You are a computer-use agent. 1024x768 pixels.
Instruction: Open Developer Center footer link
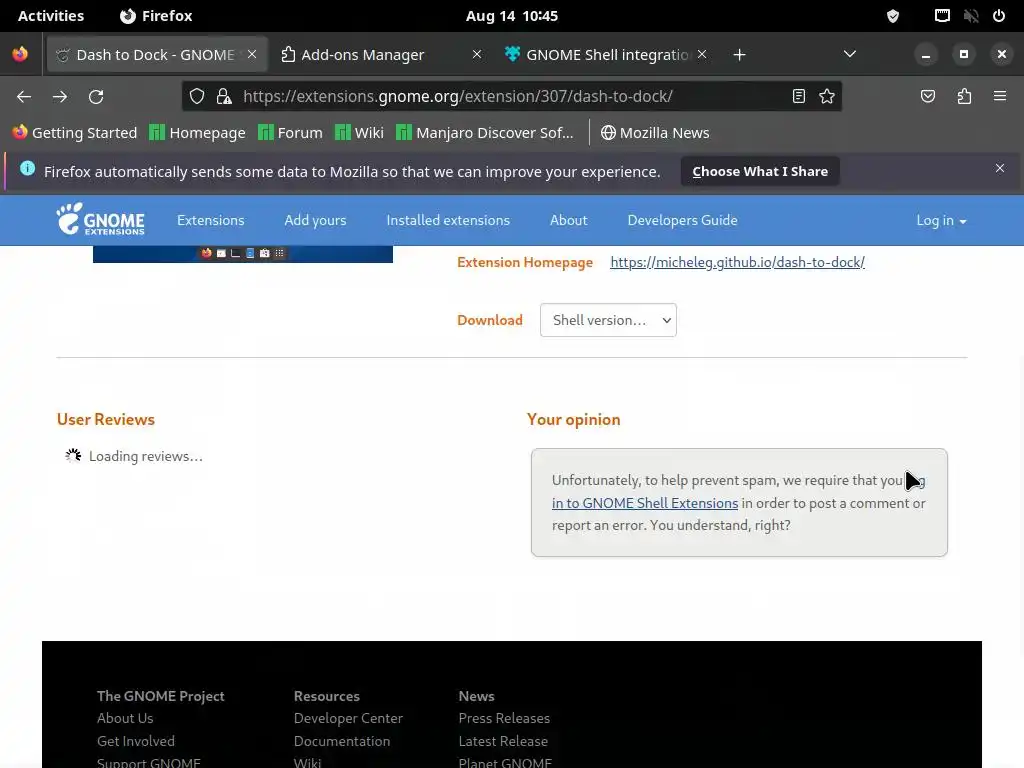[x=348, y=718]
